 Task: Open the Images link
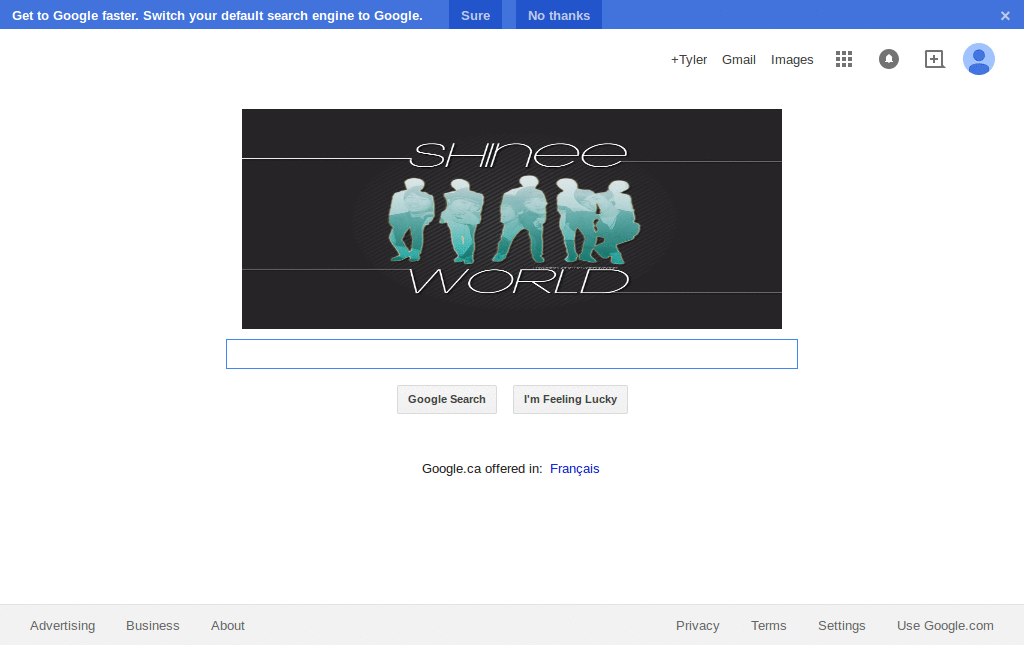click(x=792, y=59)
